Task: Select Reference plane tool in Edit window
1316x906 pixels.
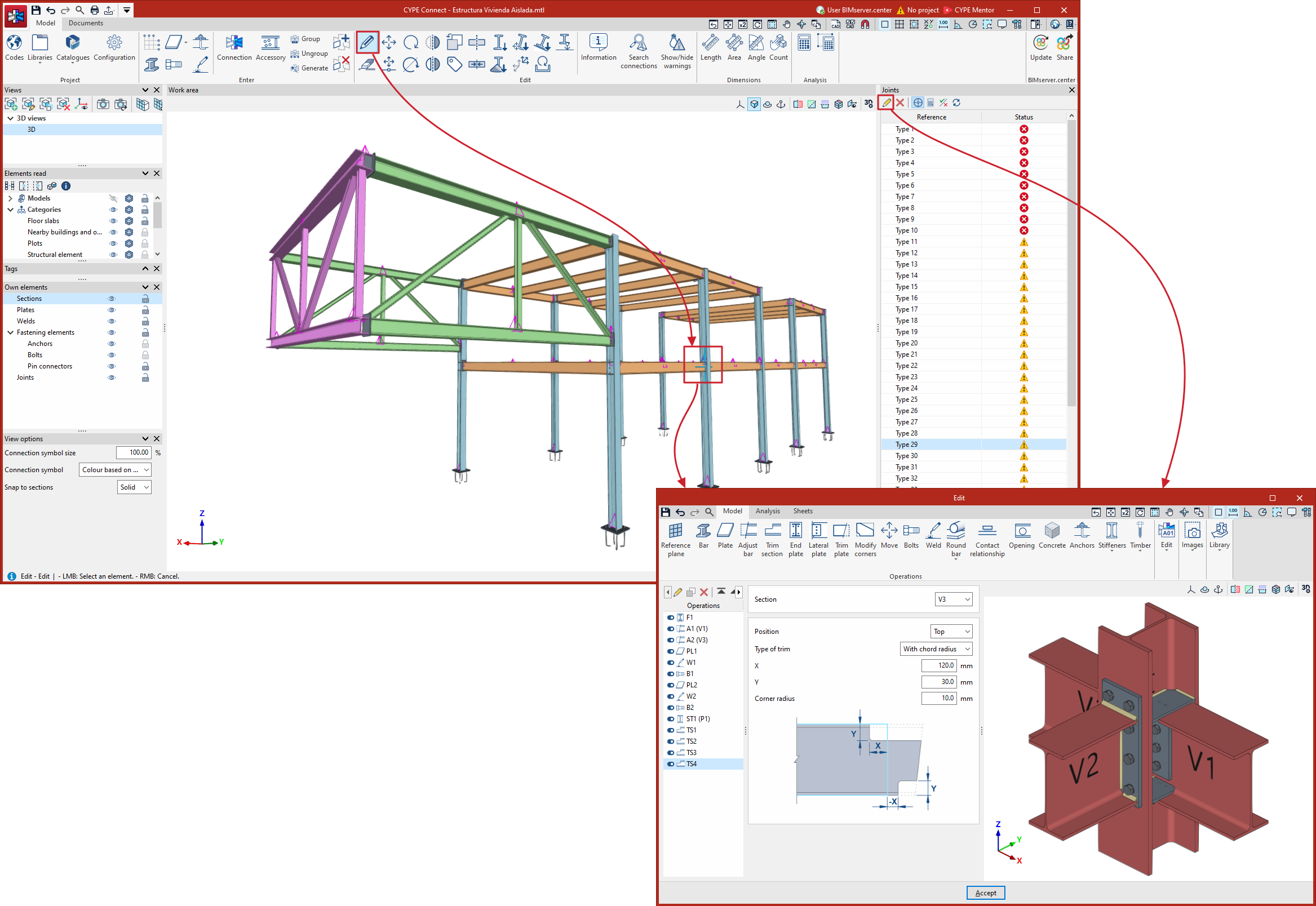Action: (x=676, y=539)
